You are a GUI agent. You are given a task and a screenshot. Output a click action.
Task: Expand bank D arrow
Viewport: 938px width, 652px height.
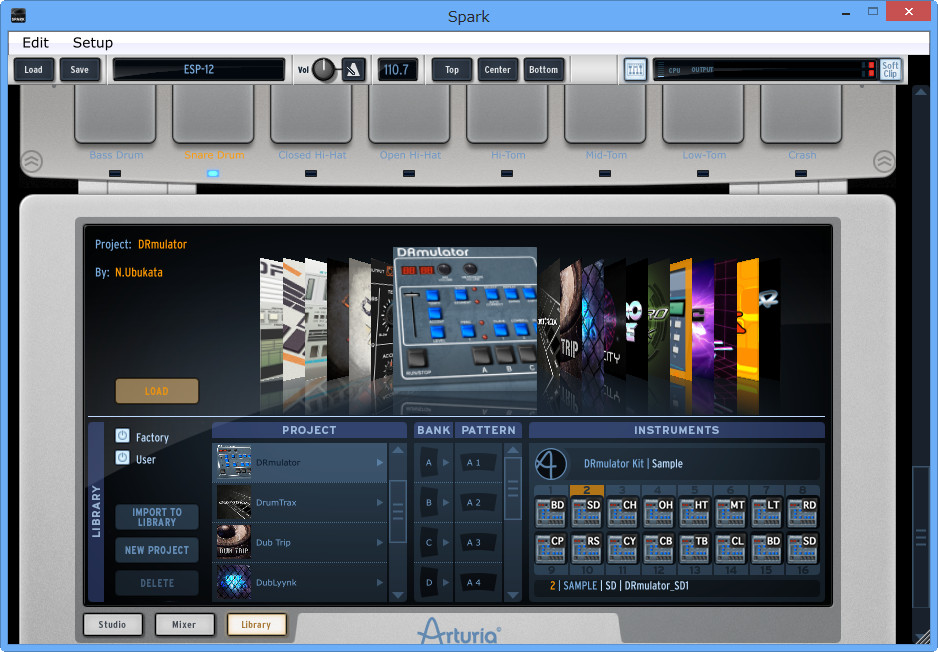tap(446, 582)
